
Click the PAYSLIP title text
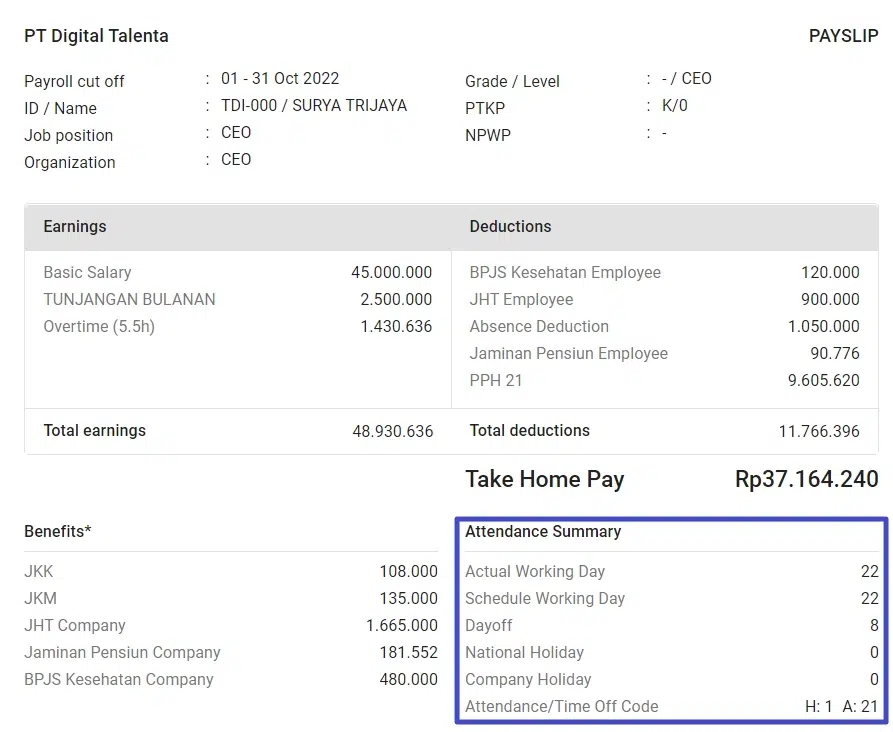[843, 36]
